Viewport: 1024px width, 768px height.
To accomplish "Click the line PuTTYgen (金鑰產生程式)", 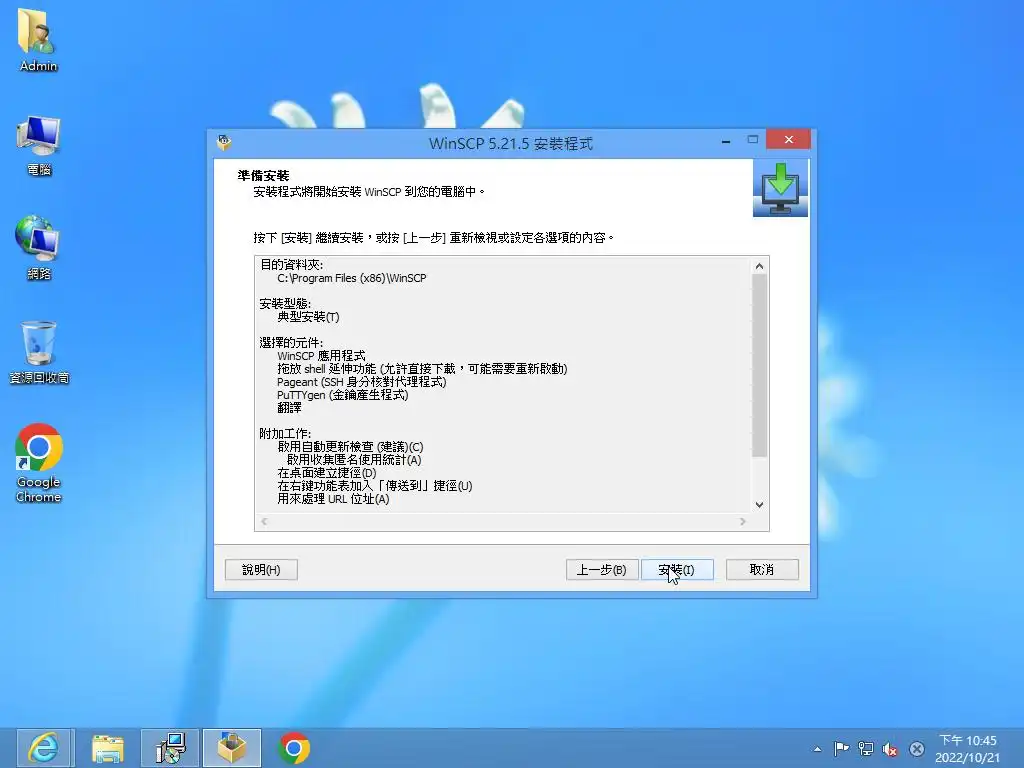I will [x=343, y=395].
